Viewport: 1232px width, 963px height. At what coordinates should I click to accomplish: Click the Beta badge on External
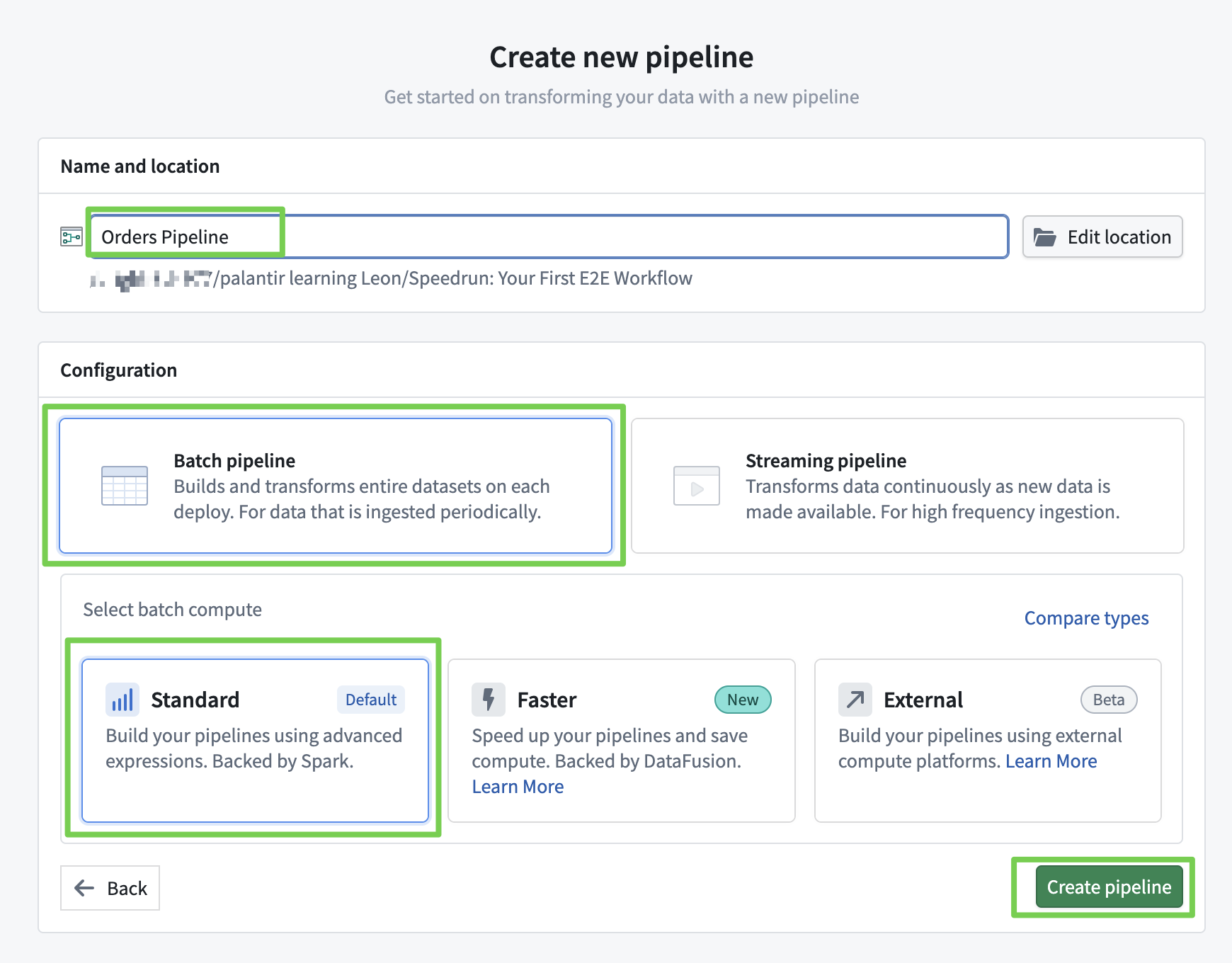click(x=1108, y=700)
